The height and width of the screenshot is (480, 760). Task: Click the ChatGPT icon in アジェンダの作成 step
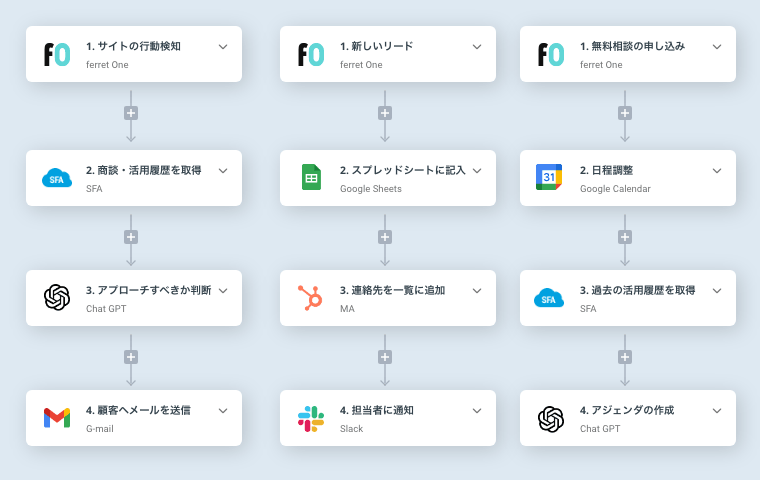(x=551, y=419)
